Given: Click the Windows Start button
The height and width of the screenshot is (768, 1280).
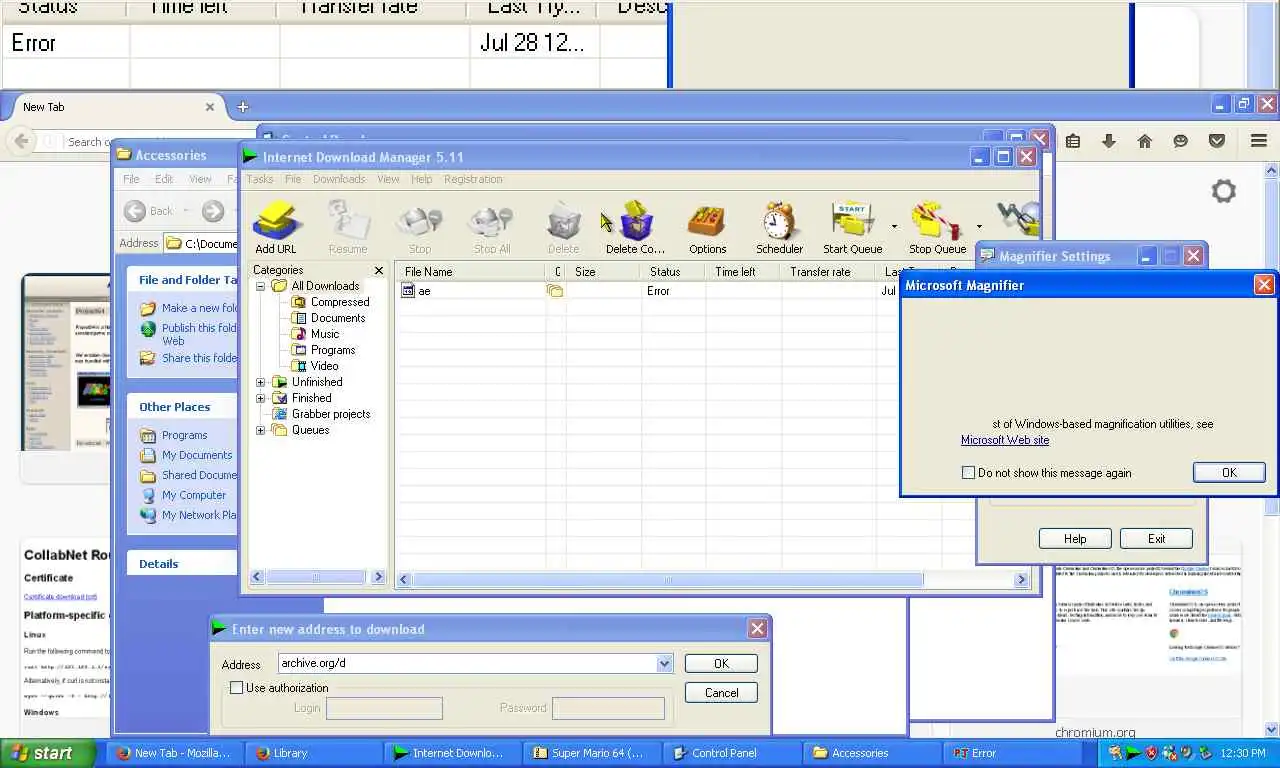Looking at the screenshot, I should coord(48,753).
